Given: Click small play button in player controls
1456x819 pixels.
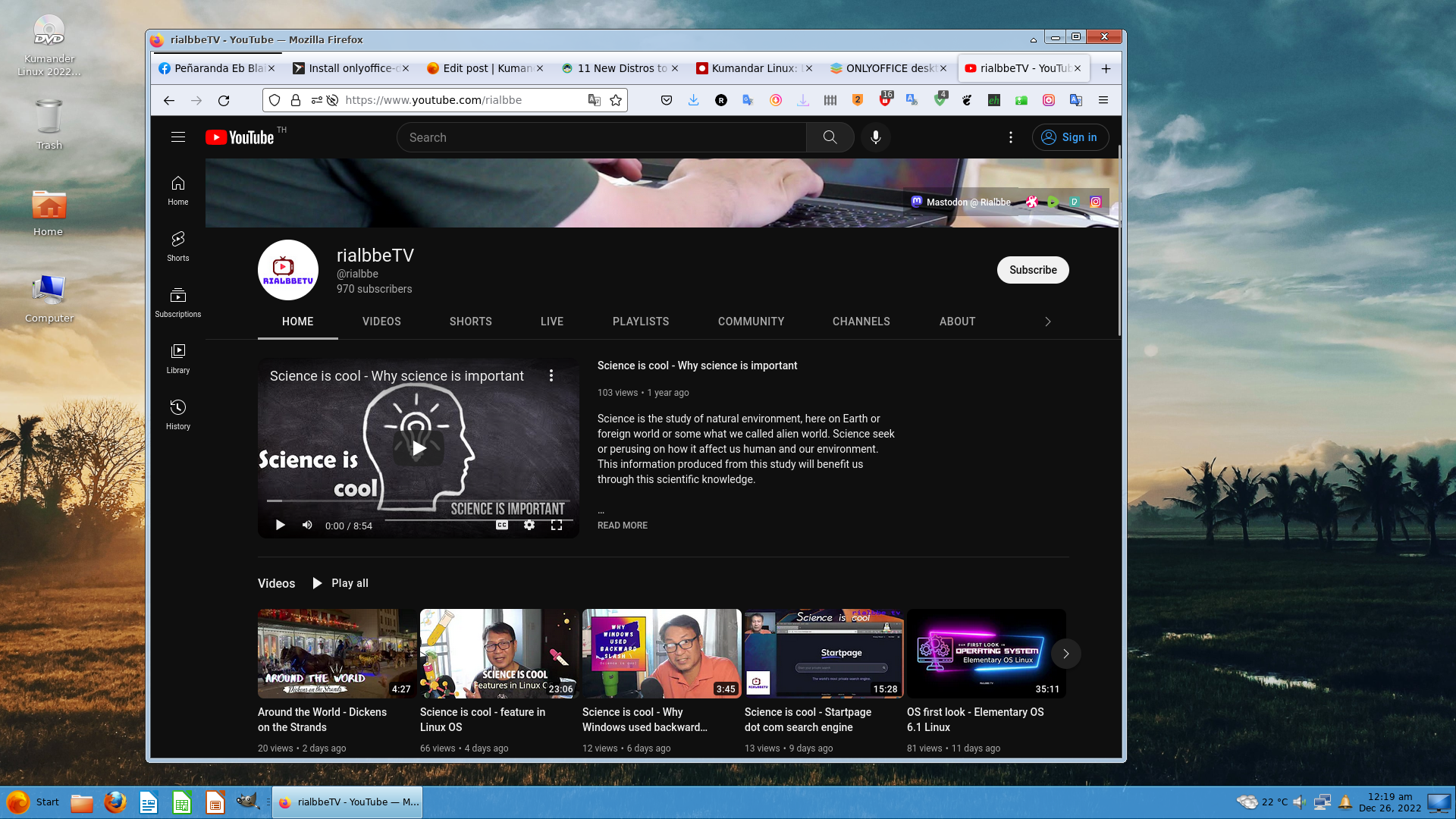Looking at the screenshot, I should click(280, 525).
